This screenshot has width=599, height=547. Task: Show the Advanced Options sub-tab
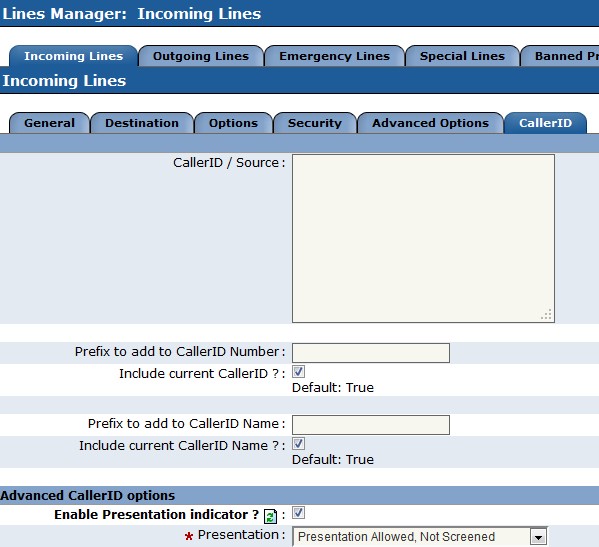[431, 123]
